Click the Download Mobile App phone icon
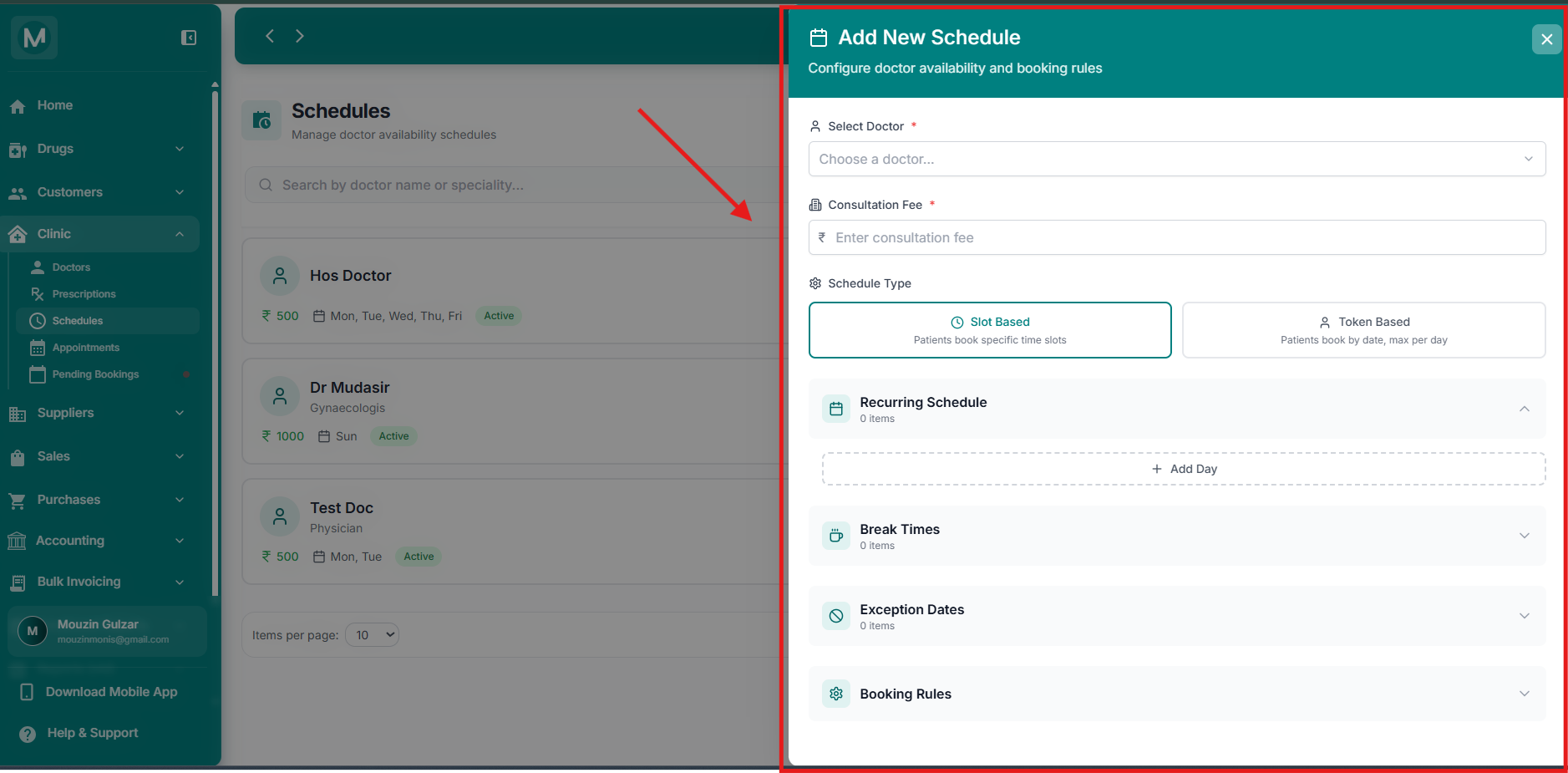 coord(27,692)
